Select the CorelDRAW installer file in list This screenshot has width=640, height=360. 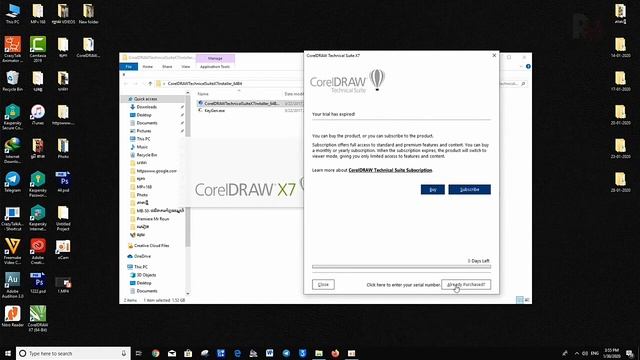point(241,104)
